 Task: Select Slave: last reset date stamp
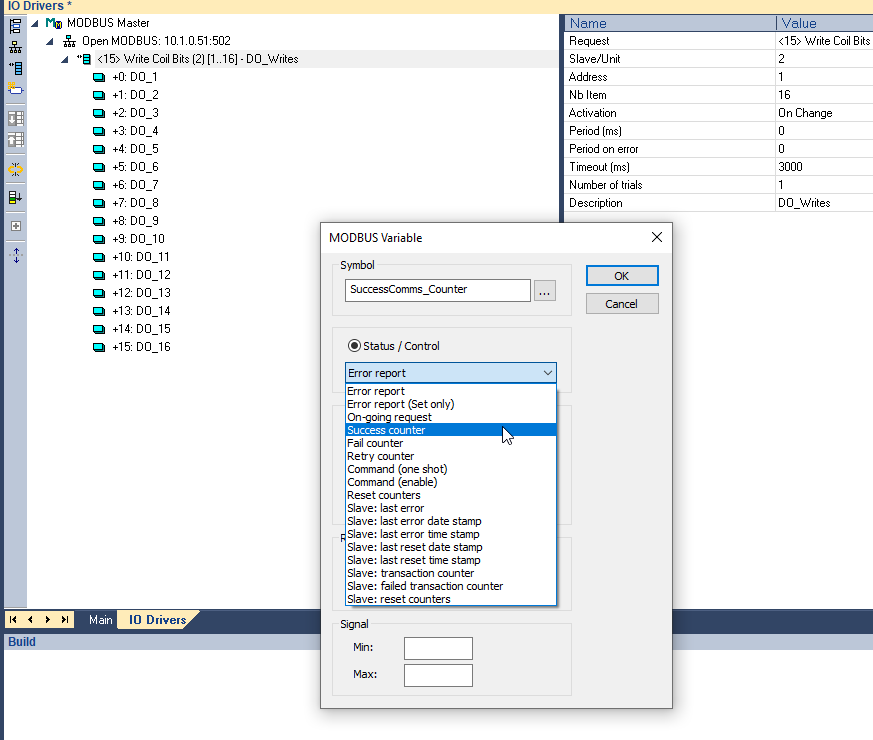[450, 547]
